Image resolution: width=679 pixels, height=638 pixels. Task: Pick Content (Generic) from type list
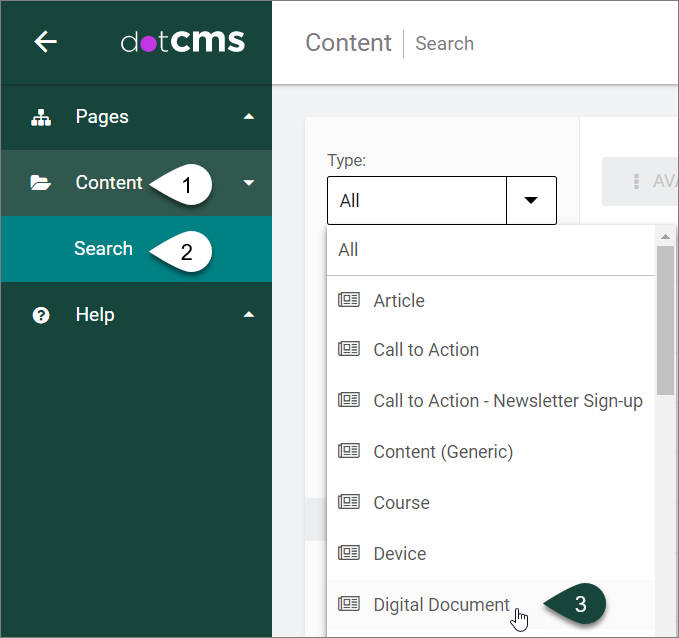click(443, 452)
